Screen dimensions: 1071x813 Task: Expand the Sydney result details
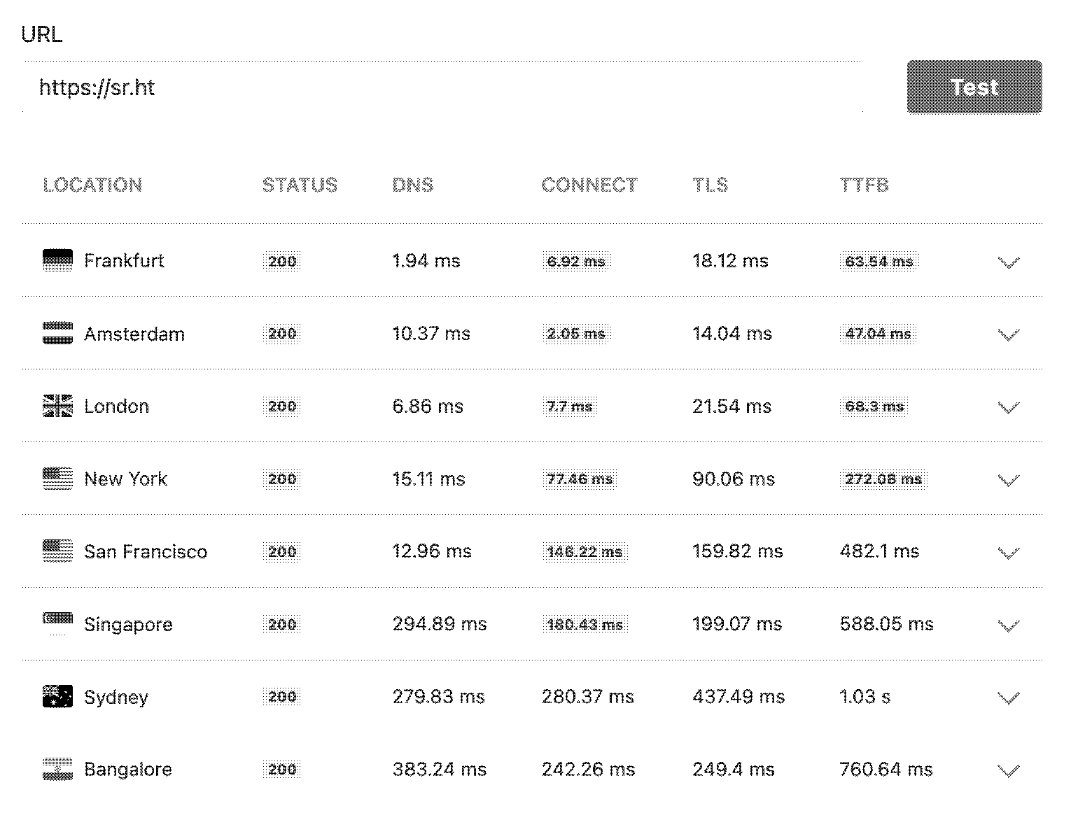(1009, 697)
